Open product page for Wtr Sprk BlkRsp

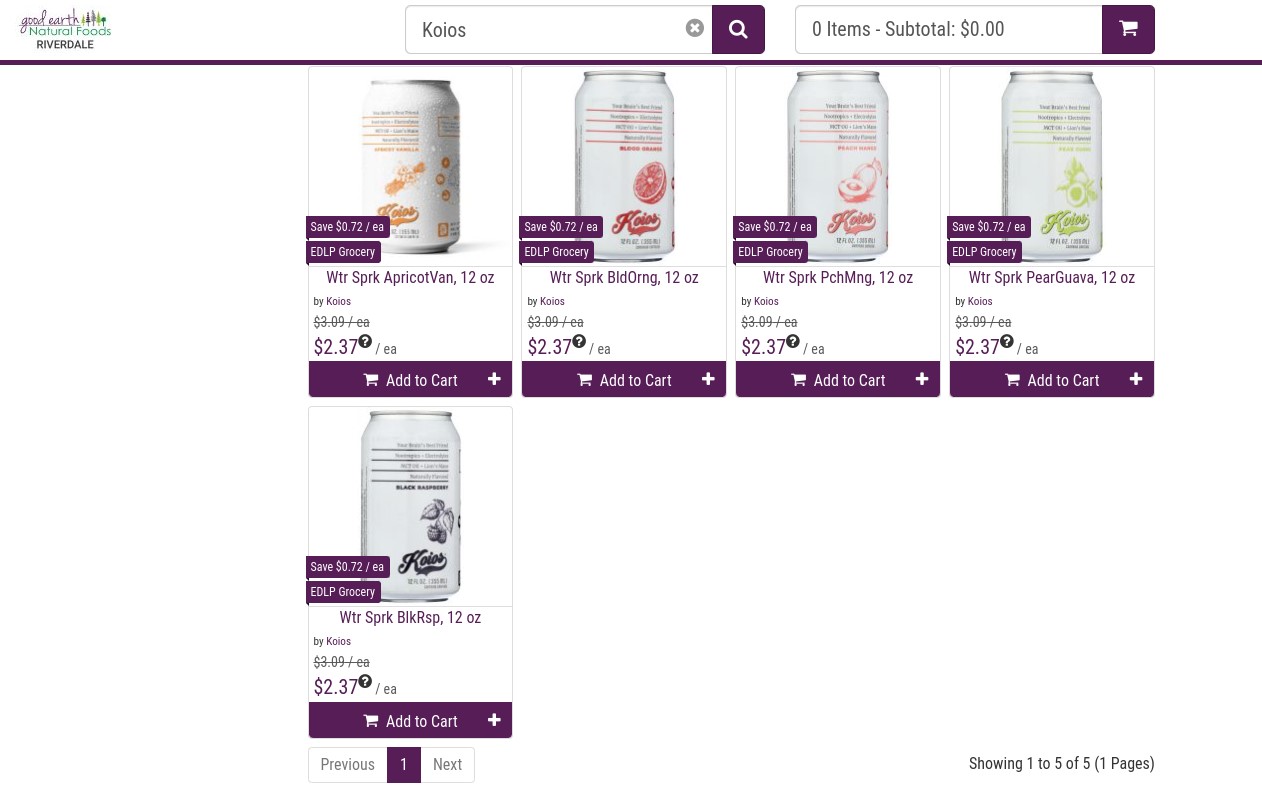coord(410,617)
